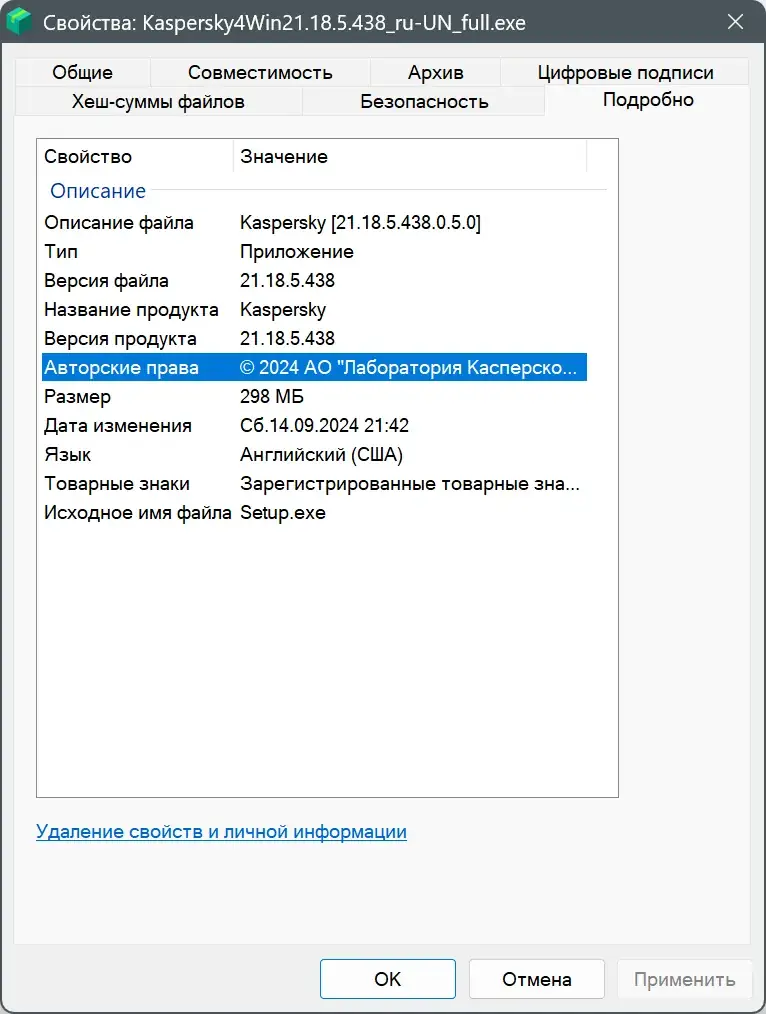Confirm with the OK button
The height and width of the screenshot is (1014, 766).
coord(388,979)
